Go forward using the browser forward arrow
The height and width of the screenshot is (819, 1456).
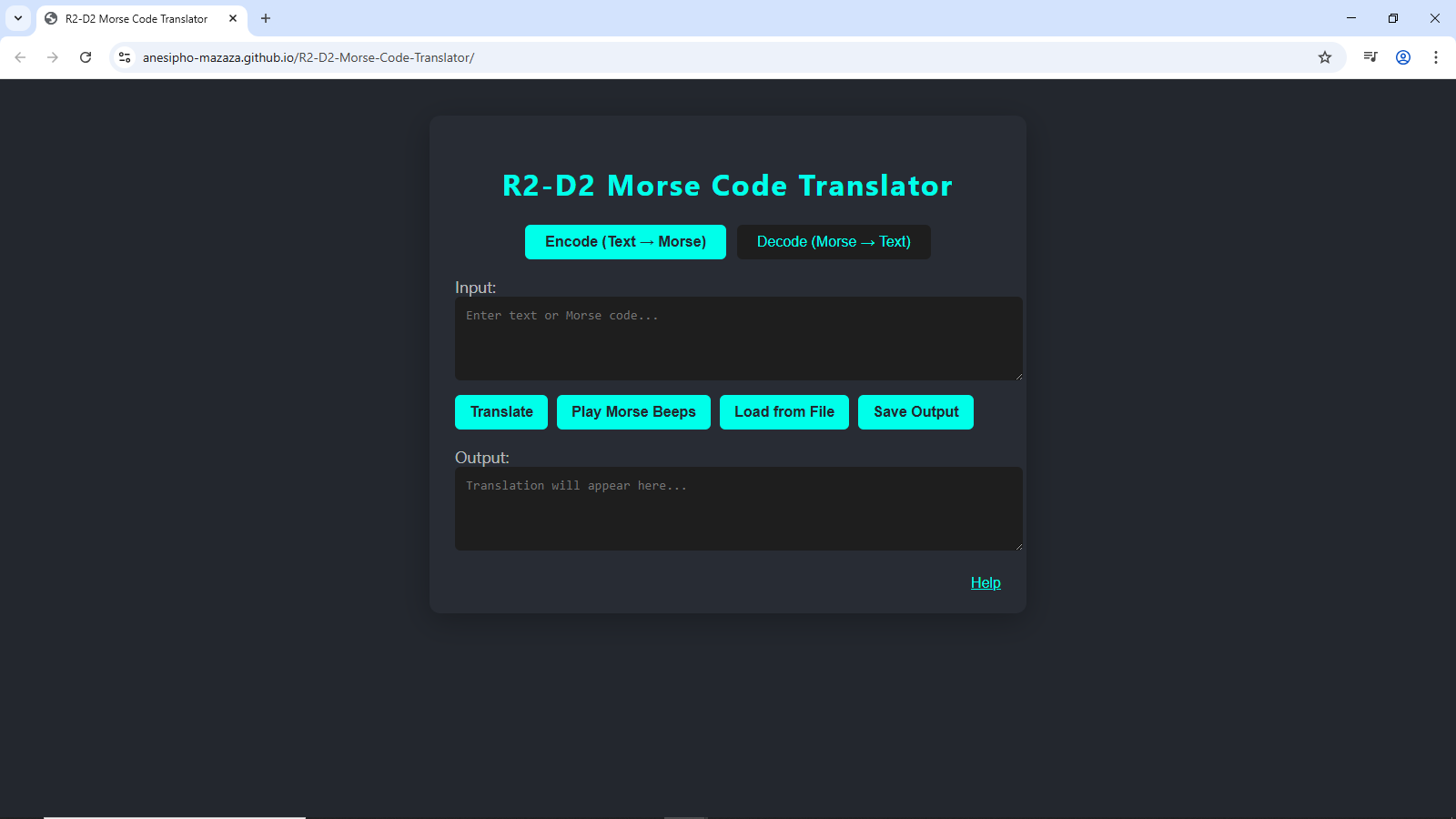[53, 57]
